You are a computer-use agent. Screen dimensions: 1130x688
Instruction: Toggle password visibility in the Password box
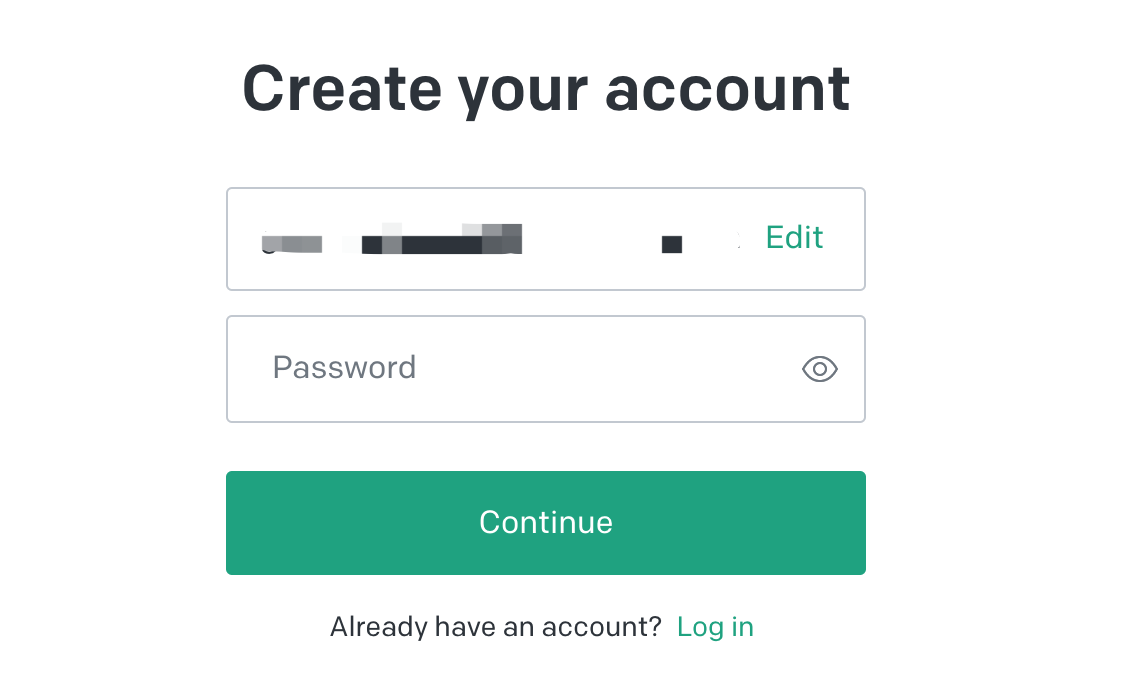(x=819, y=369)
